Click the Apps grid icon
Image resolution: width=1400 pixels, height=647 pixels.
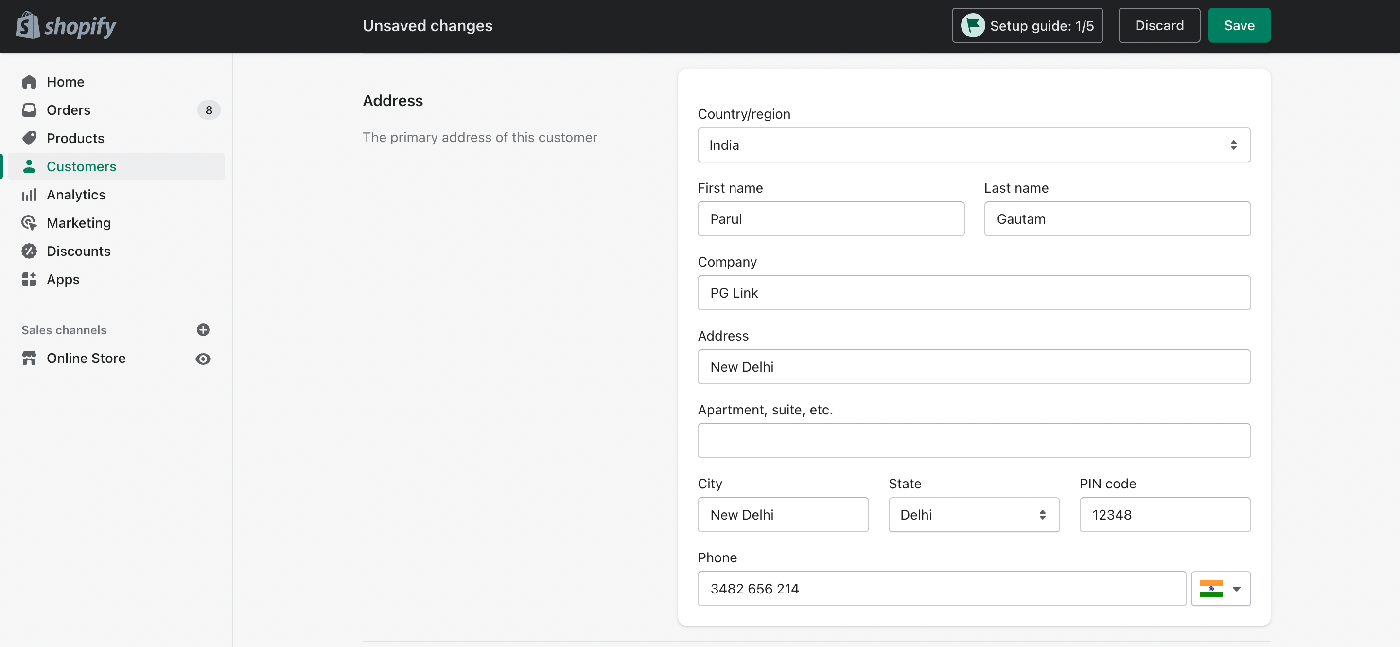[x=29, y=279]
